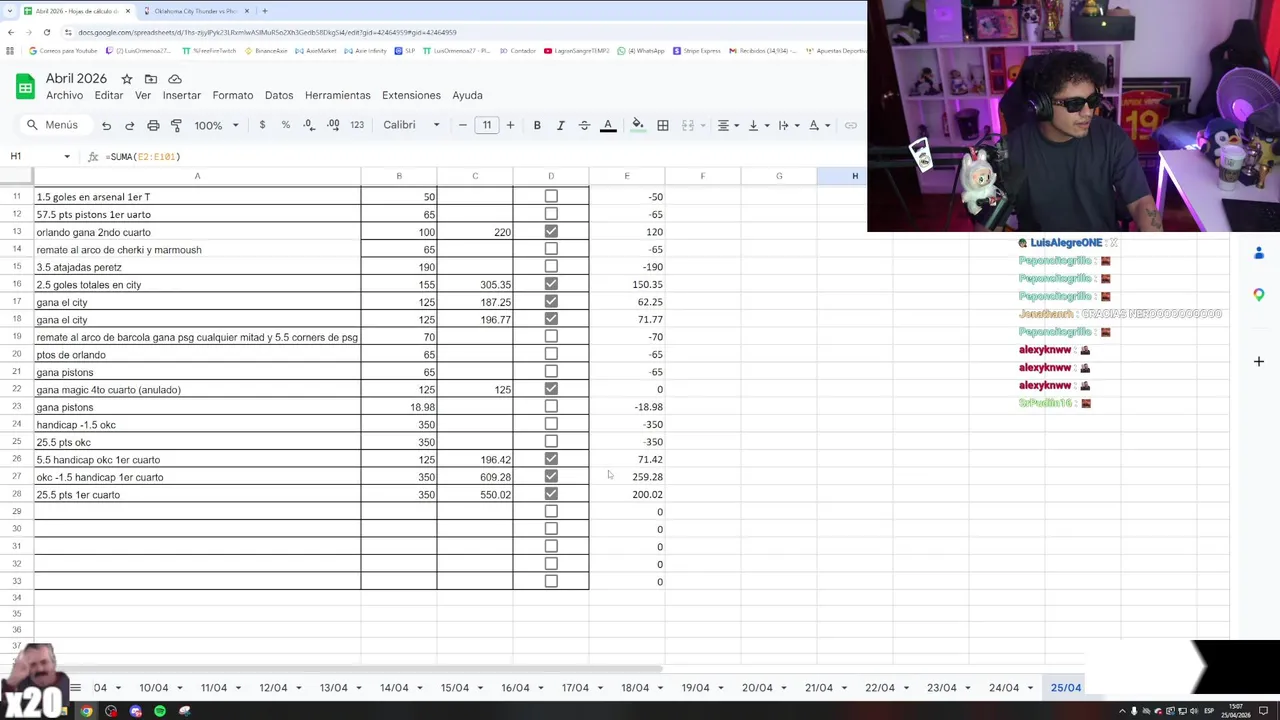The image size is (1280, 720).
Task: Check box for handicap -1.5 okc row
Action: (551, 424)
